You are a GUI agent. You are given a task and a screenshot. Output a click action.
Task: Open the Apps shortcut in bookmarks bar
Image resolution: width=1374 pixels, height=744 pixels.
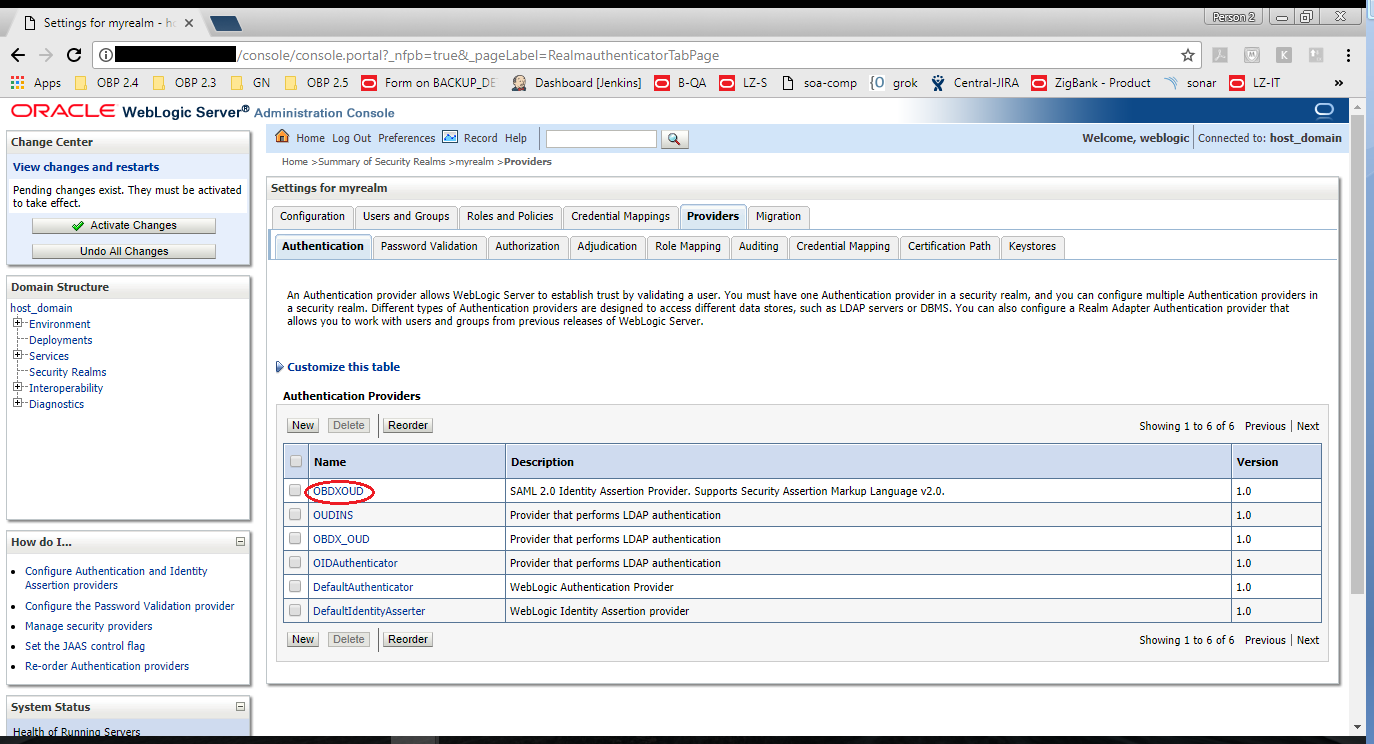[36, 83]
